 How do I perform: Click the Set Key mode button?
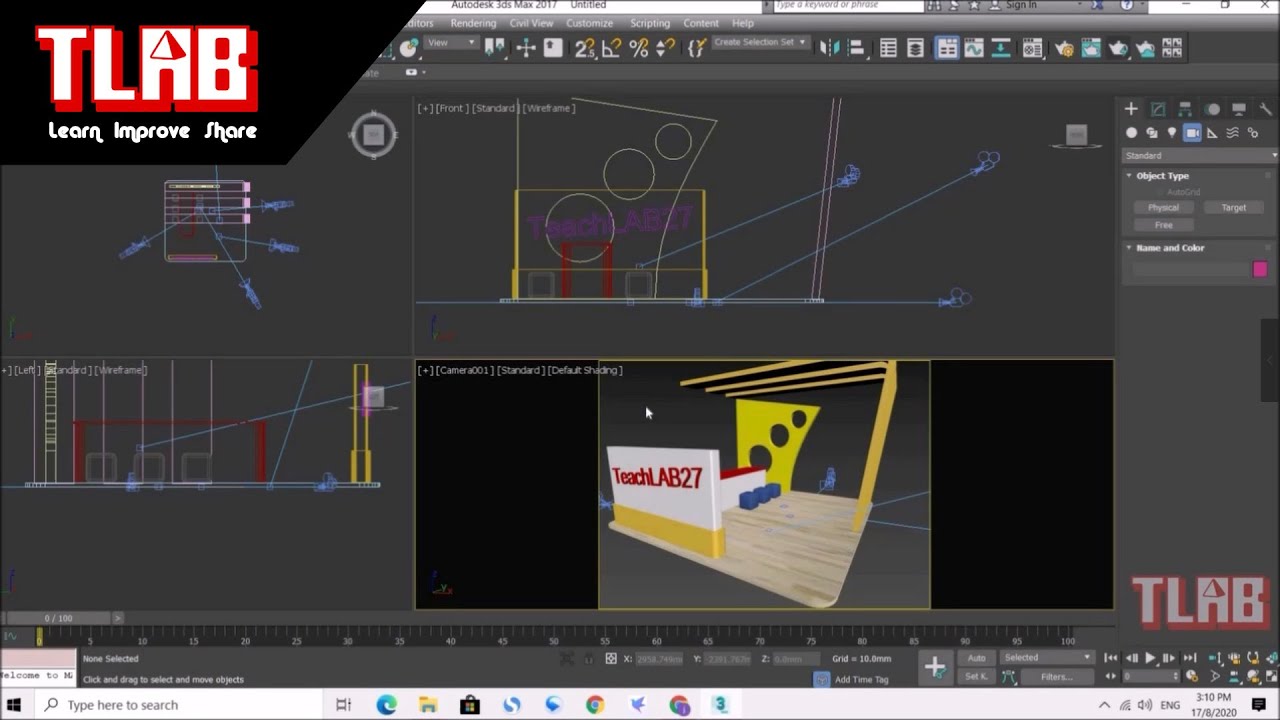point(976,677)
